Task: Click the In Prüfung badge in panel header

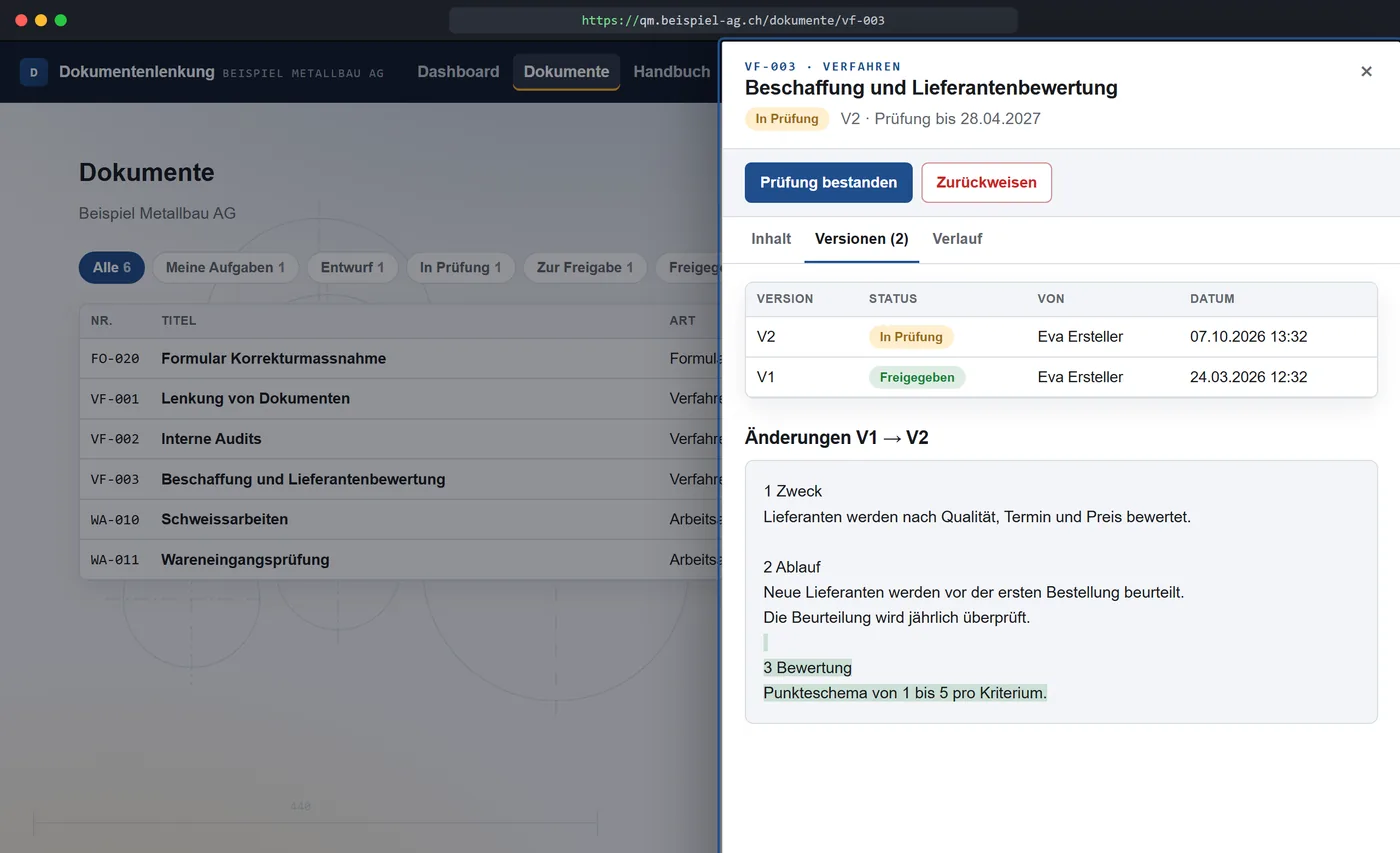Action: point(787,119)
